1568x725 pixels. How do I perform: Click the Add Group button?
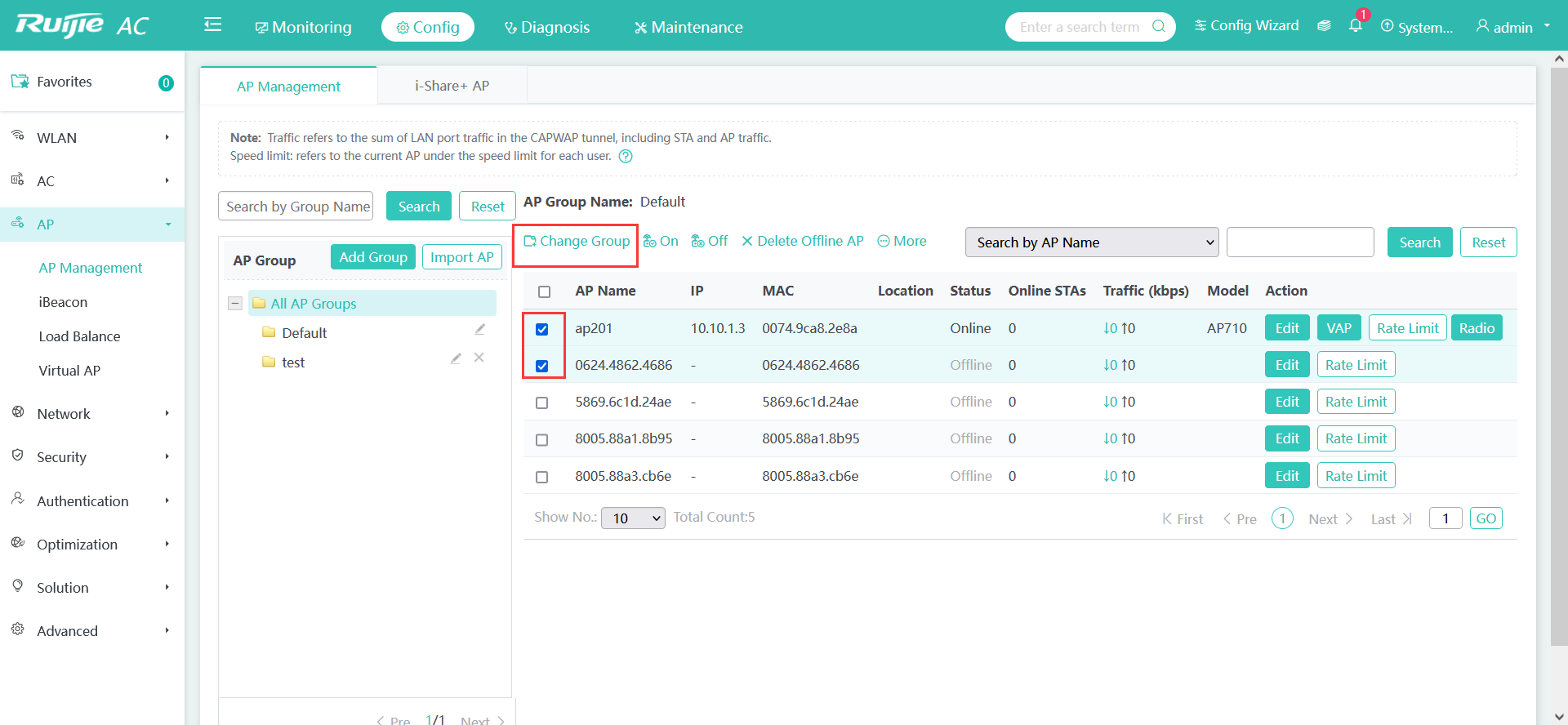pyautogui.click(x=373, y=257)
